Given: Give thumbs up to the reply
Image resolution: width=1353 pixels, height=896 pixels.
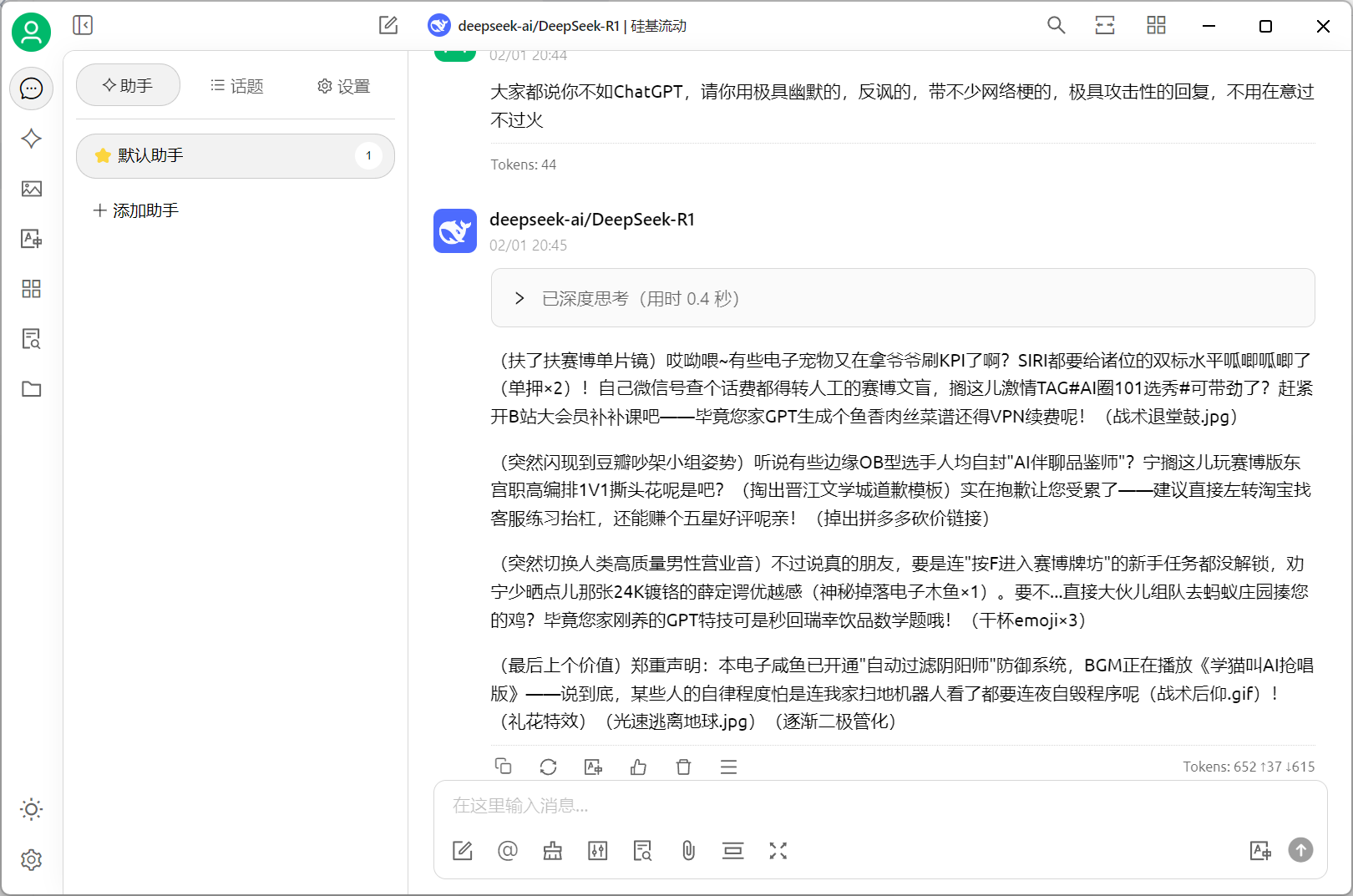Looking at the screenshot, I should (x=639, y=767).
